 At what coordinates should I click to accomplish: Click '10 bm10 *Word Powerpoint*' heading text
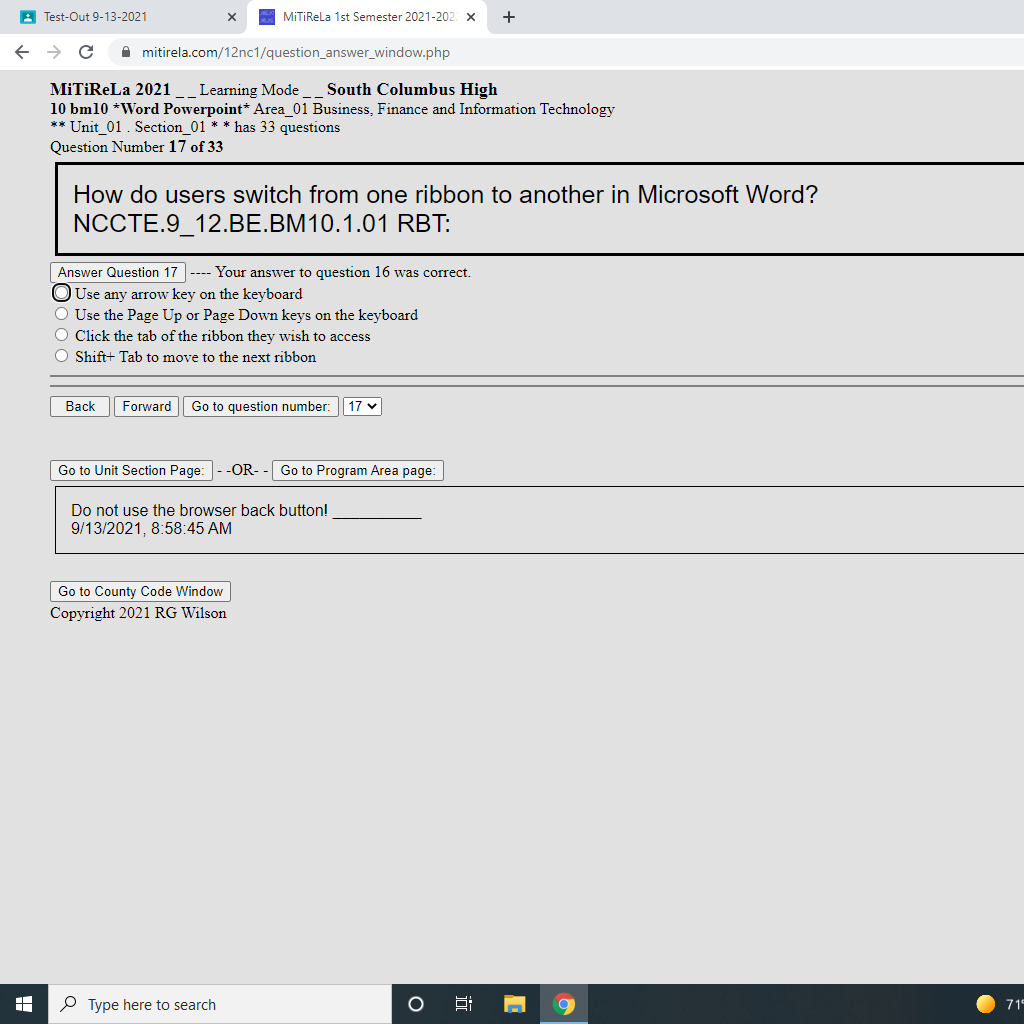pyautogui.click(x=150, y=109)
